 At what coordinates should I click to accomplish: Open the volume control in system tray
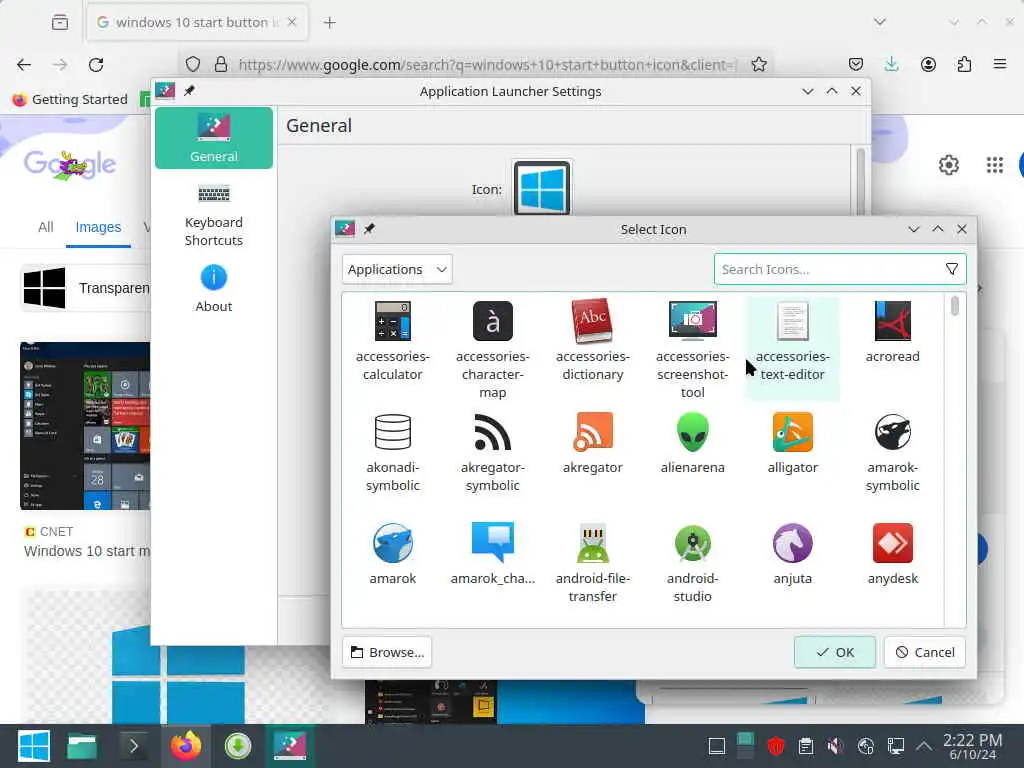click(x=835, y=746)
